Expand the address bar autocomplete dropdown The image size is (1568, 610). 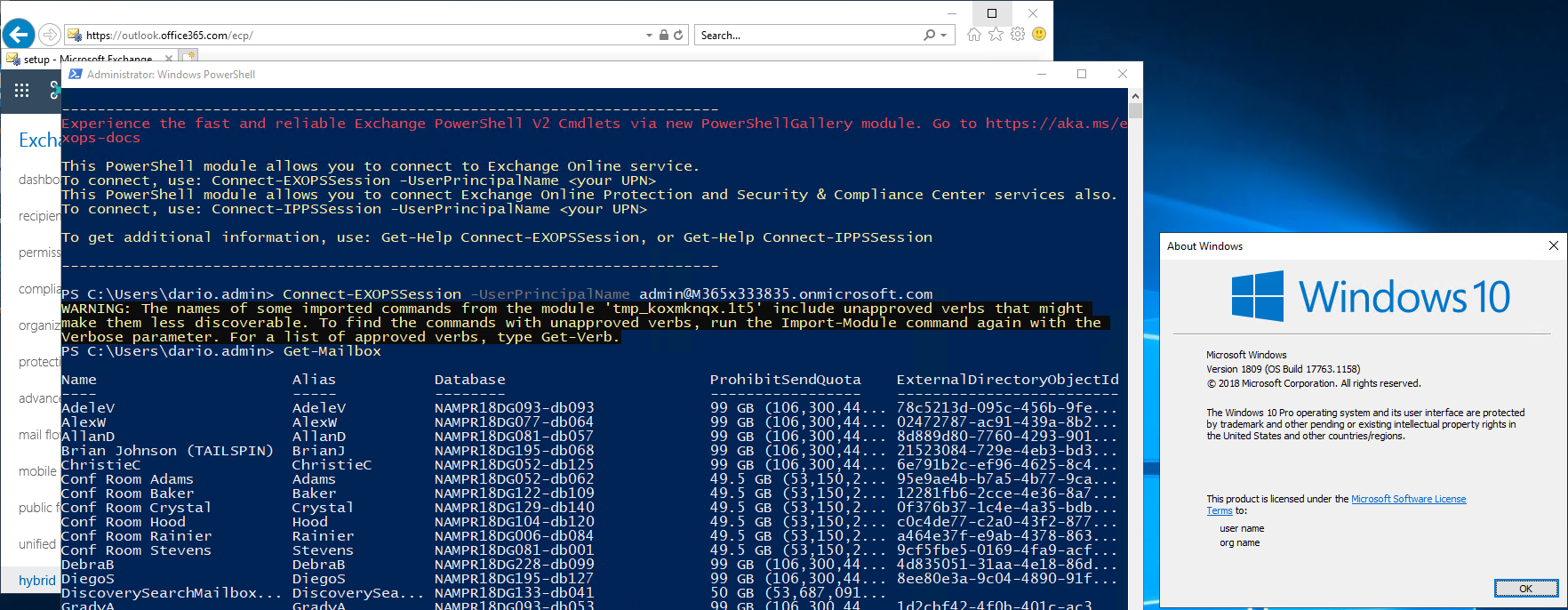tap(649, 36)
